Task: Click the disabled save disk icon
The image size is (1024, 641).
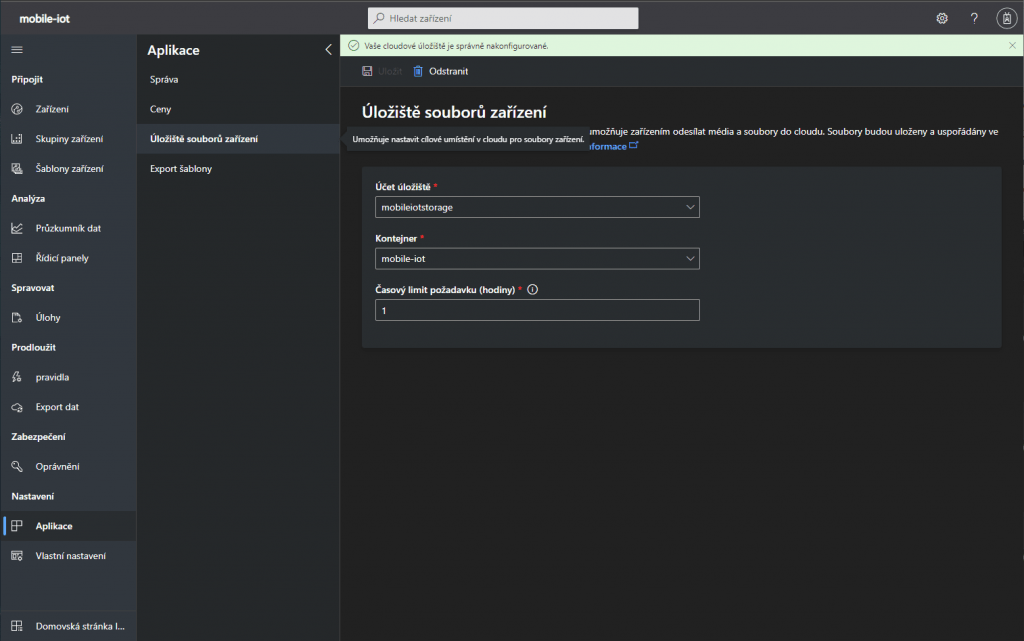Action: pyautogui.click(x=367, y=71)
